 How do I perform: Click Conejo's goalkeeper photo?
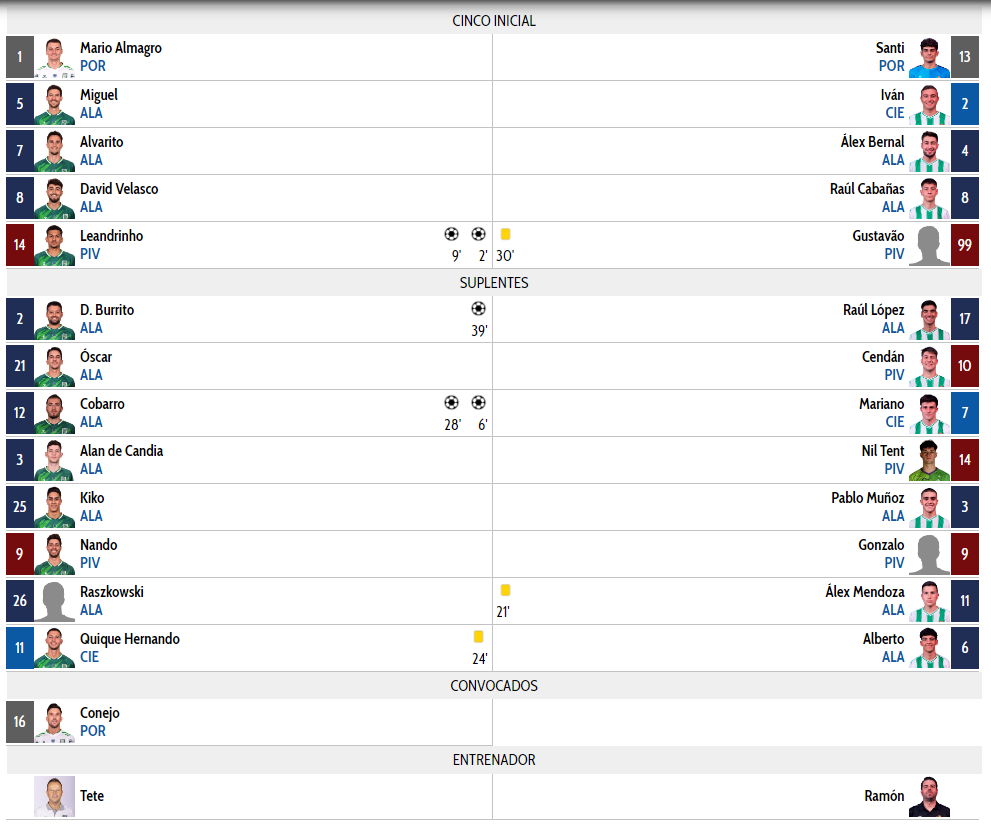pos(54,722)
